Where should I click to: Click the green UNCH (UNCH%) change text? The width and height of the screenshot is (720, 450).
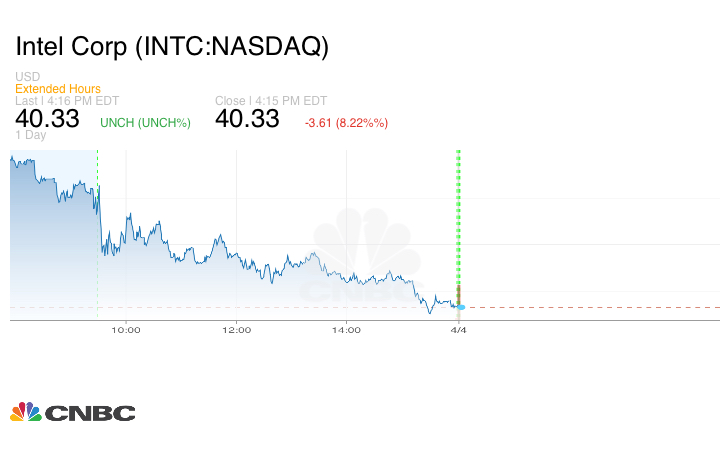(x=146, y=123)
